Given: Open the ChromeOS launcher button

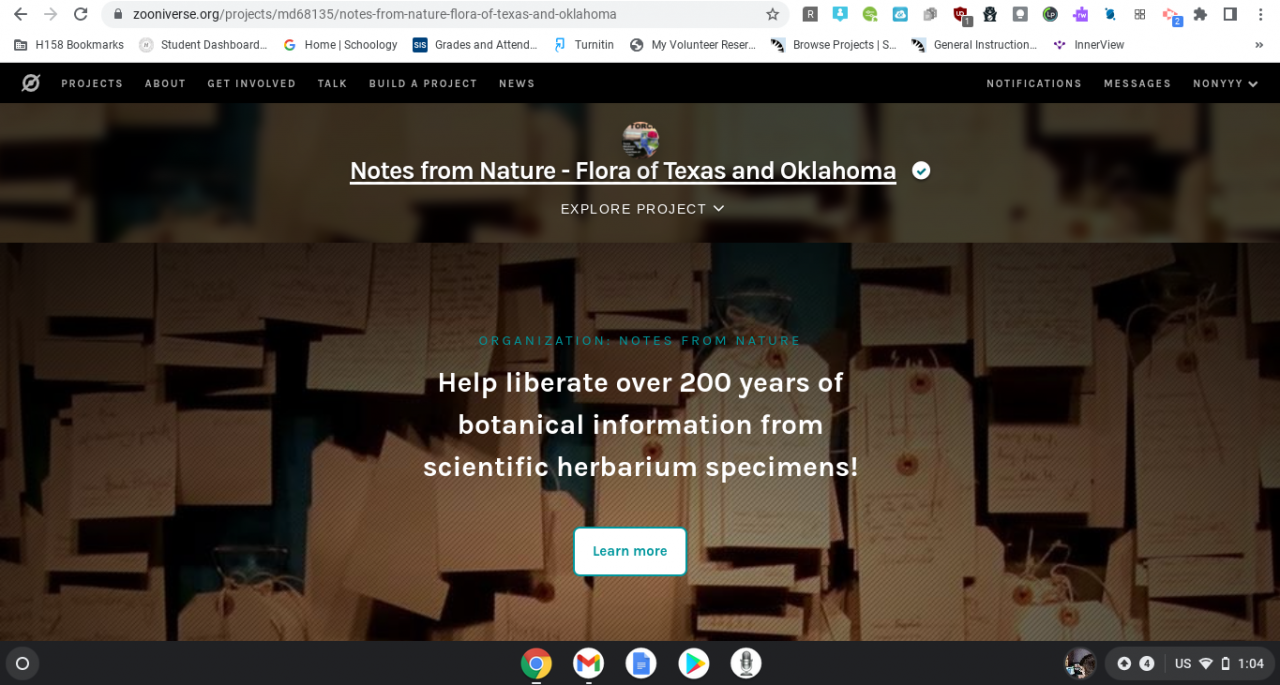Looking at the screenshot, I should coord(22,663).
